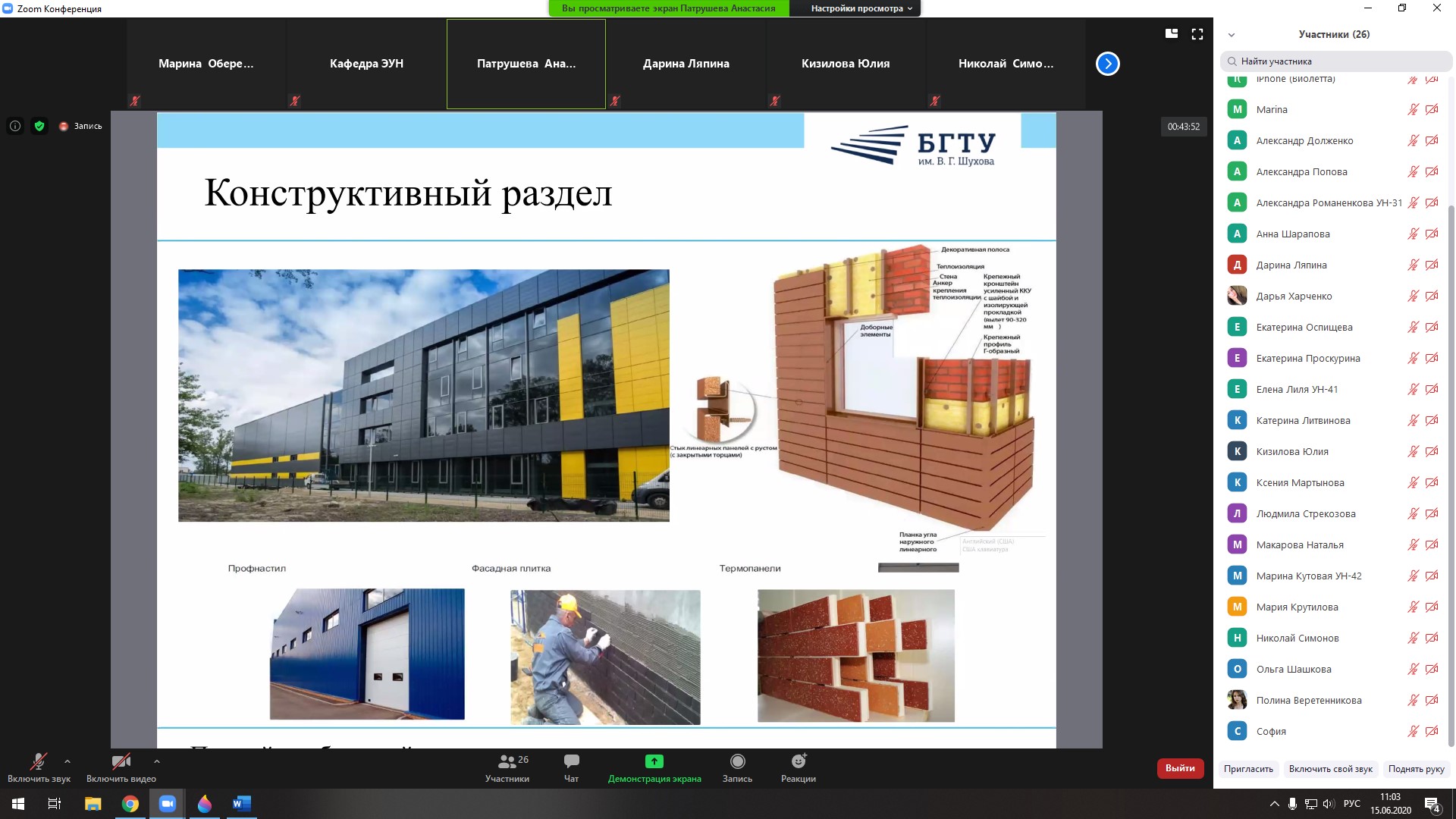
Task: Open the Участники participants panel button
Action: 507,767
